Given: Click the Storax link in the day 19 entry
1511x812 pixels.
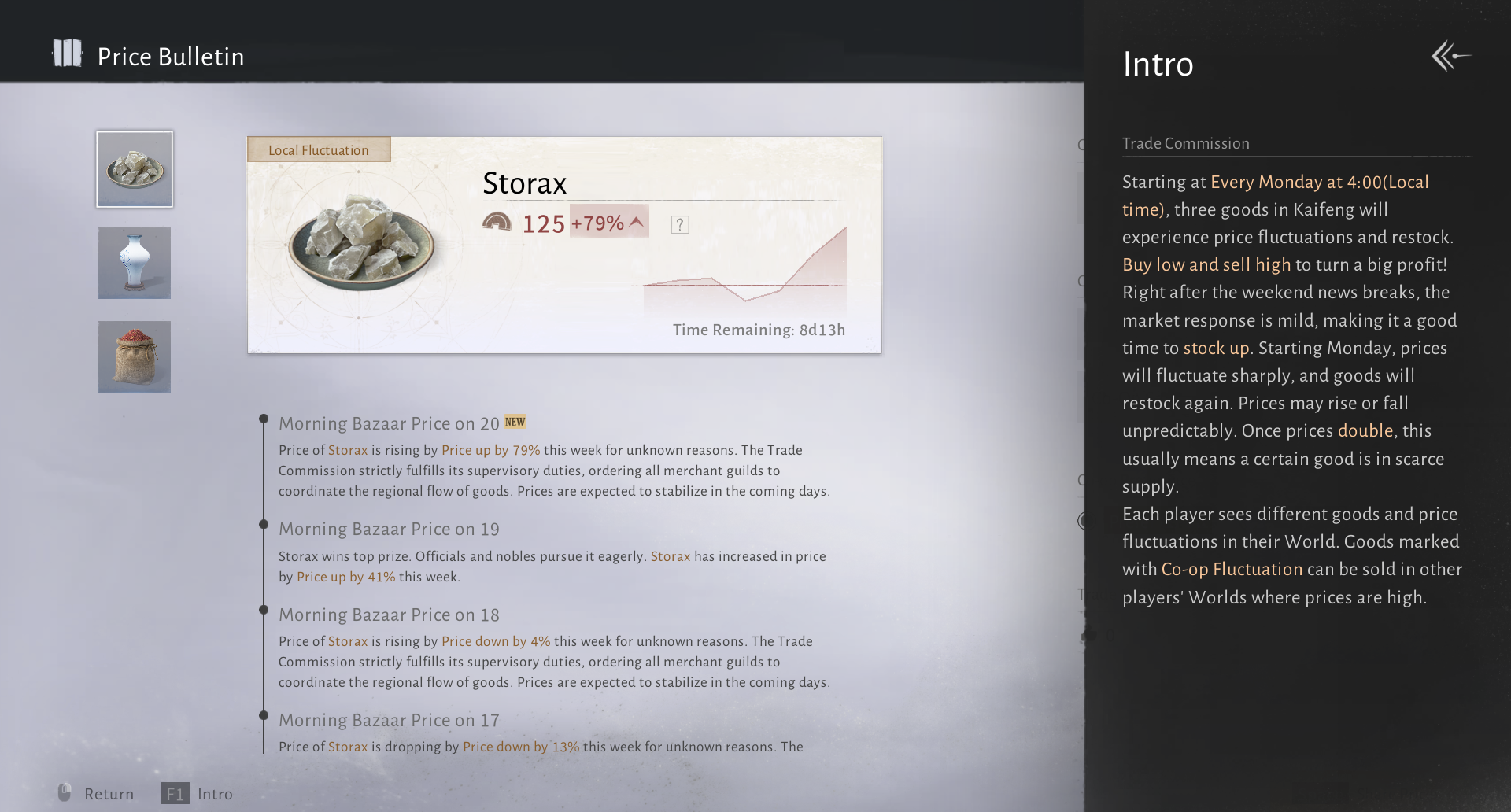Looking at the screenshot, I should [x=671, y=556].
